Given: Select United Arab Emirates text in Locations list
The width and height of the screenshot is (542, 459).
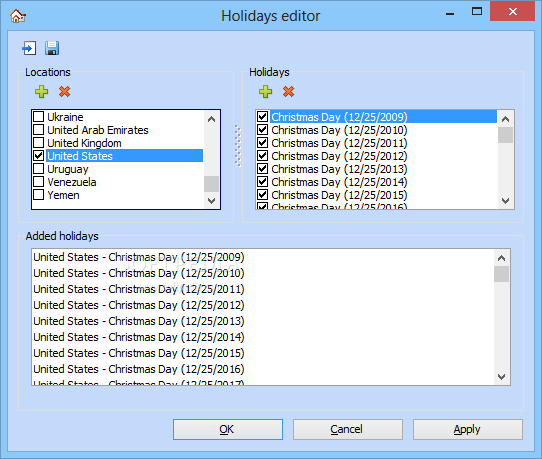Looking at the screenshot, I should [98, 130].
